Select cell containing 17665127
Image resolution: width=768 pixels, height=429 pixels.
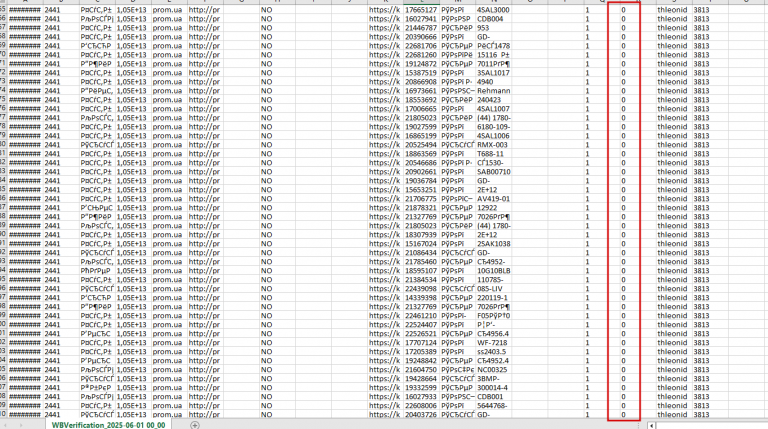(x=421, y=10)
